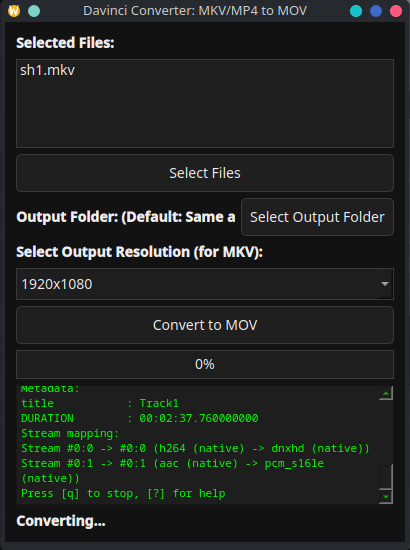Click the log scroll-up arrow

click(x=386, y=393)
